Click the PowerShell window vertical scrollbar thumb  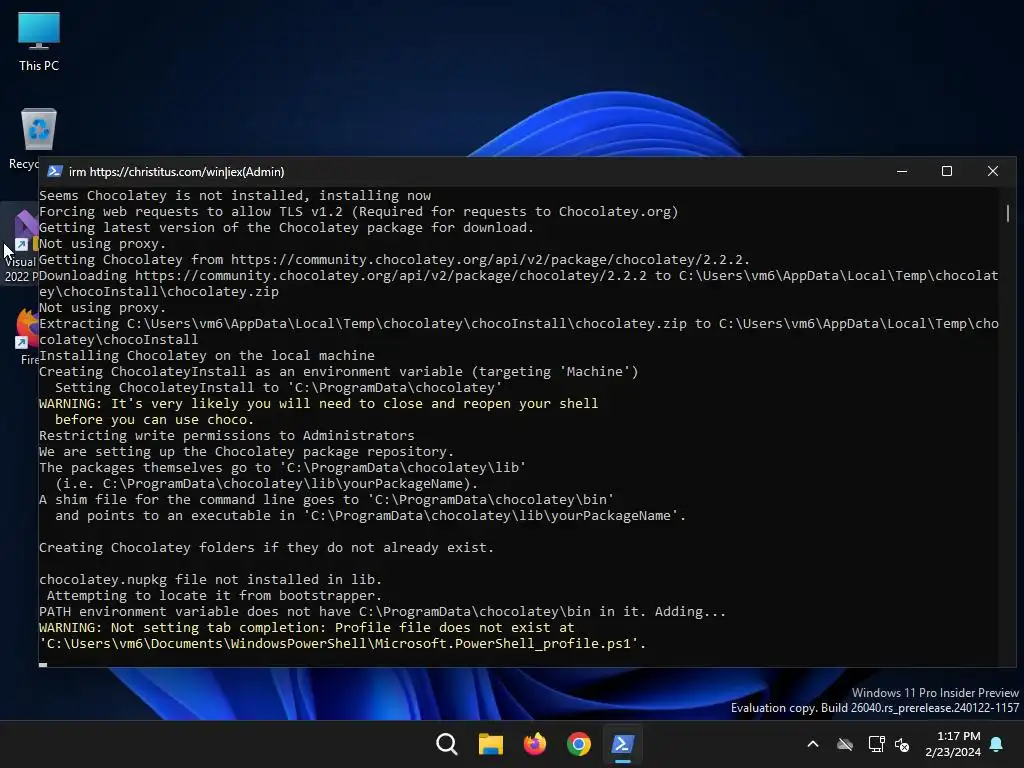coord(1008,213)
